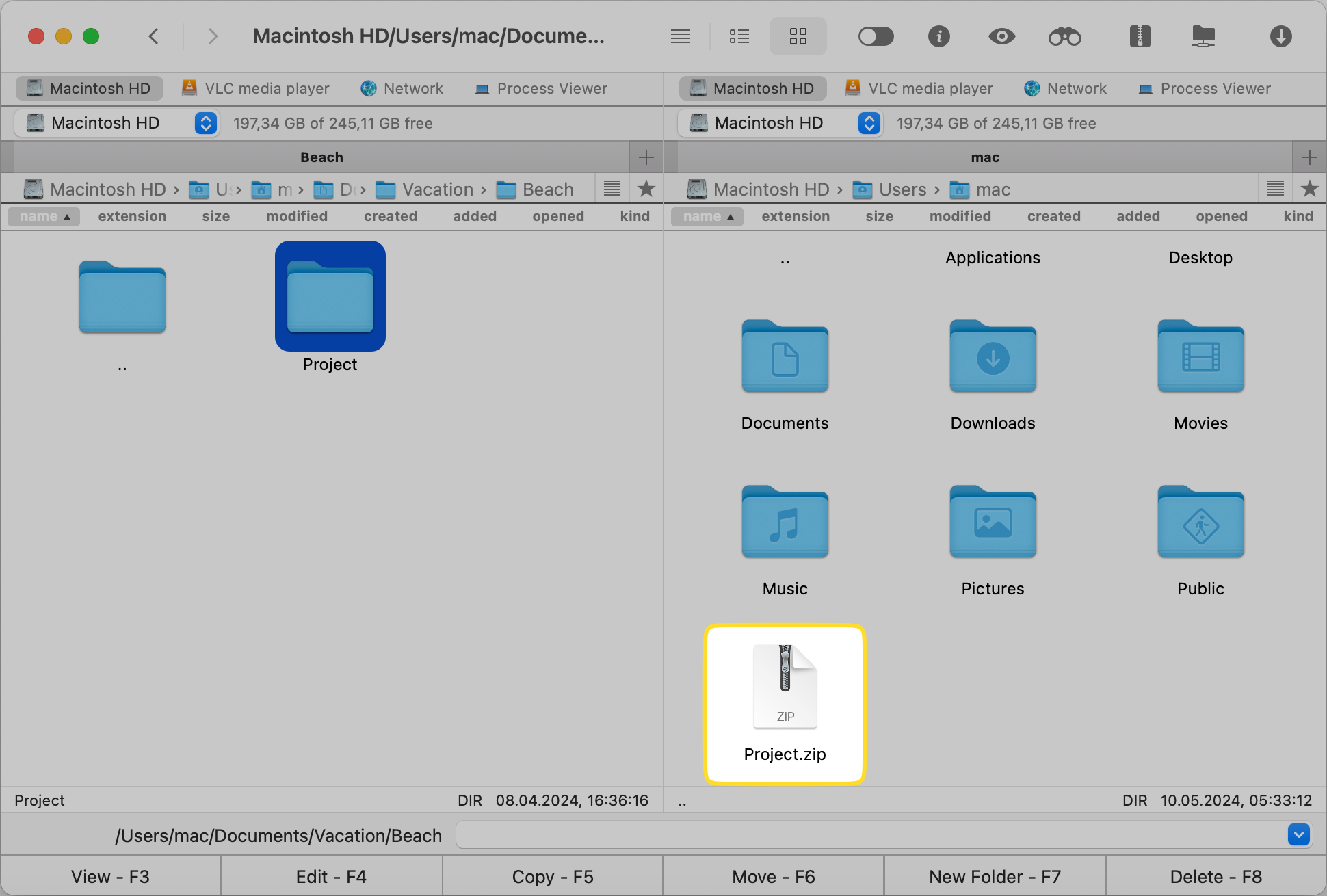
Task: Open the downloads manager icon
Action: tap(1282, 36)
